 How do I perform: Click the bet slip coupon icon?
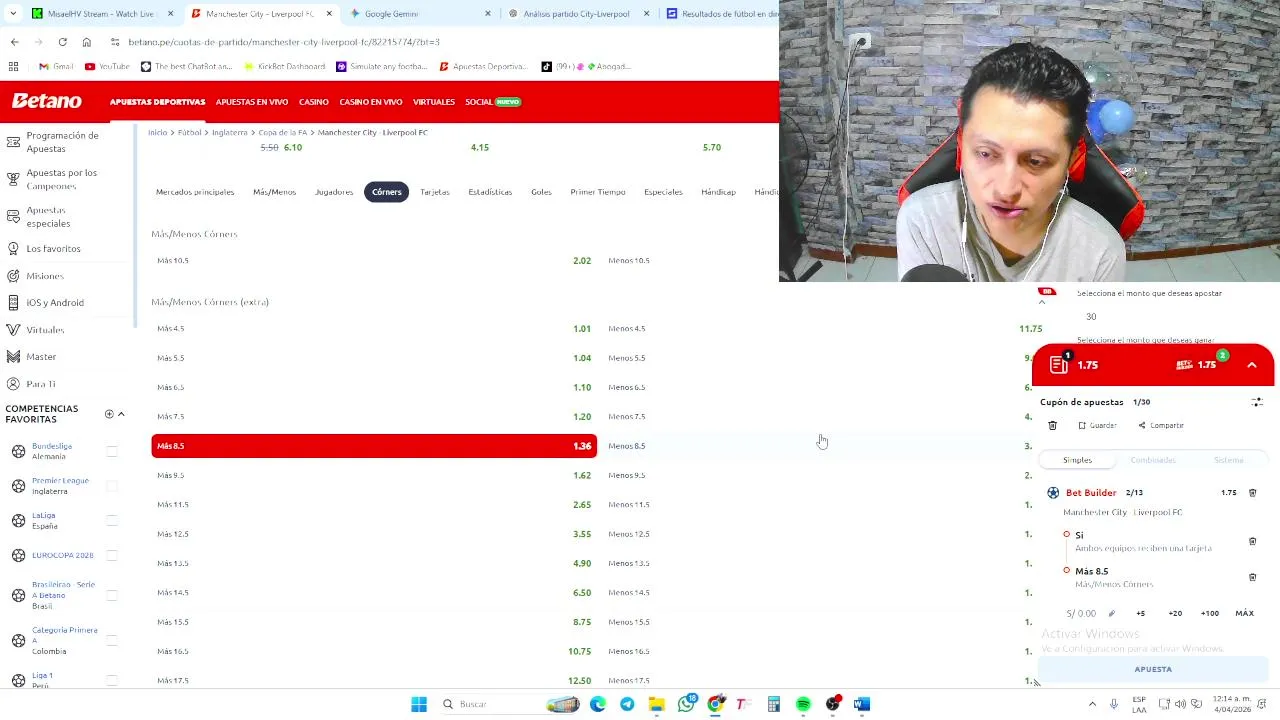click(1059, 365)
